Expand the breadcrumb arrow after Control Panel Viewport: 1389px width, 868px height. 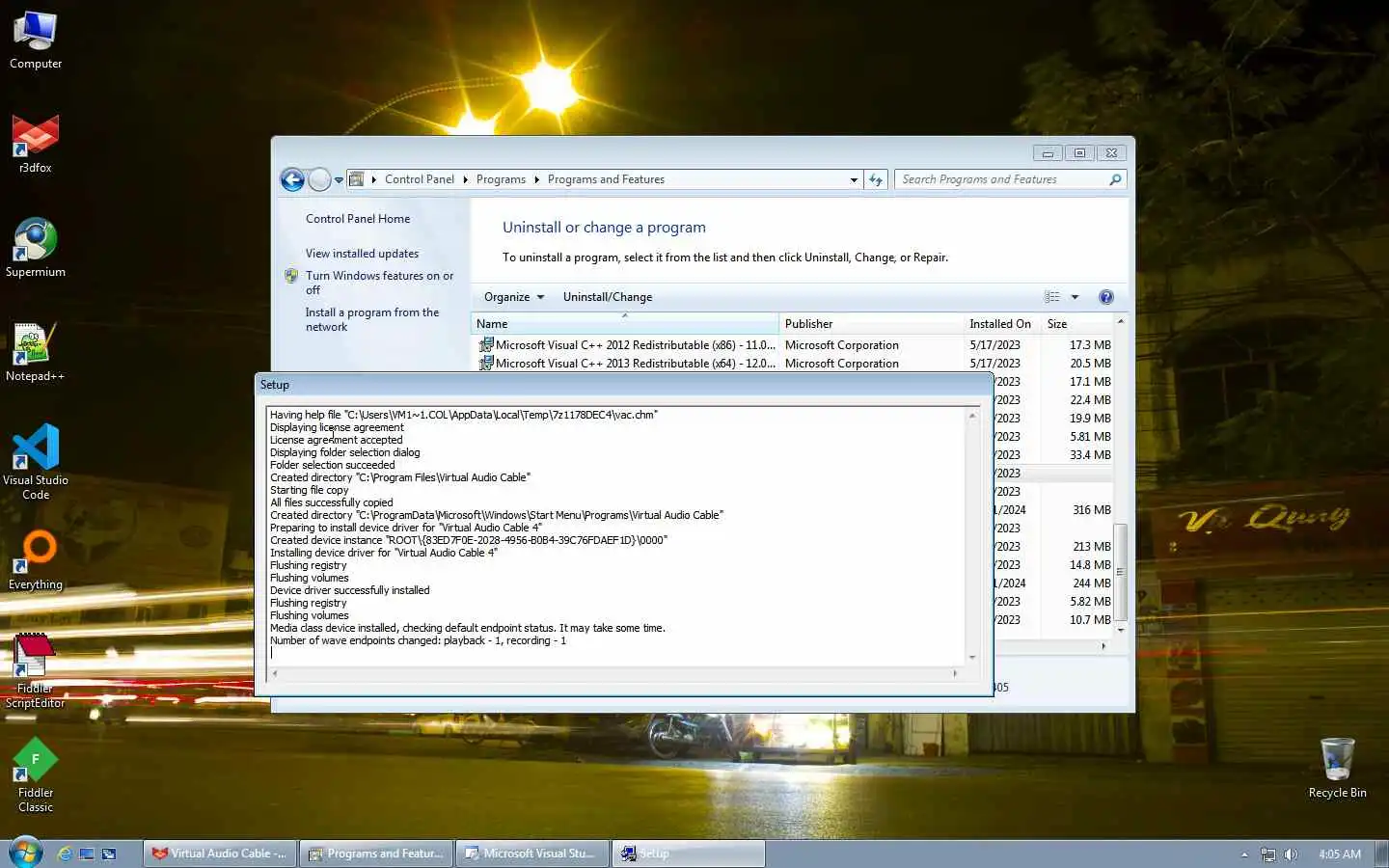point(465,179)
